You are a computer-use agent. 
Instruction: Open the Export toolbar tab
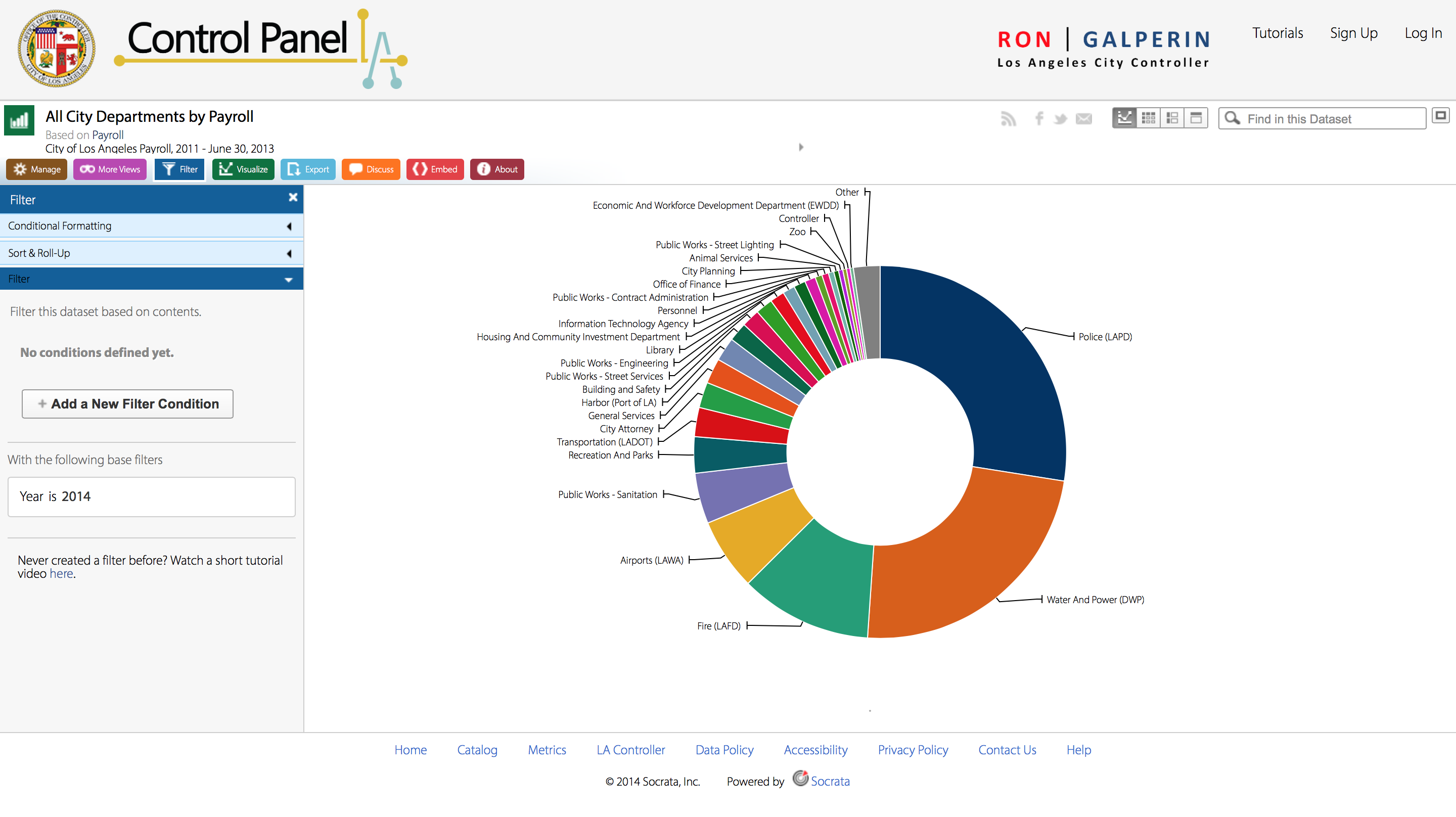[x=308, y=170]
